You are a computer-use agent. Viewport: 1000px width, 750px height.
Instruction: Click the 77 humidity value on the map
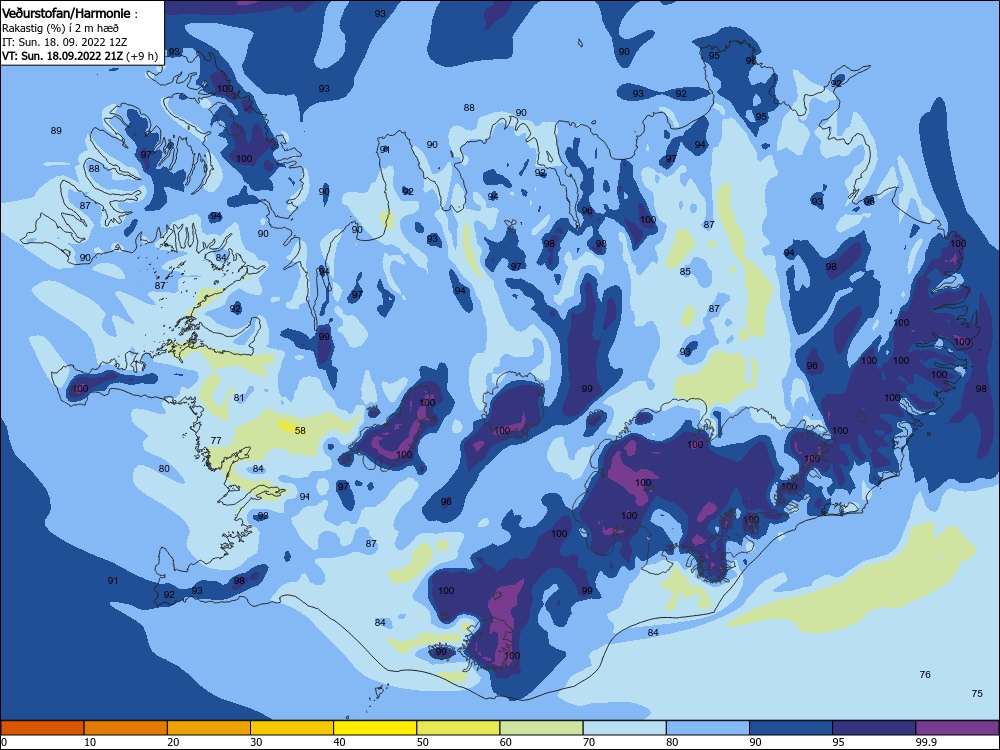[x=216, y=441]
